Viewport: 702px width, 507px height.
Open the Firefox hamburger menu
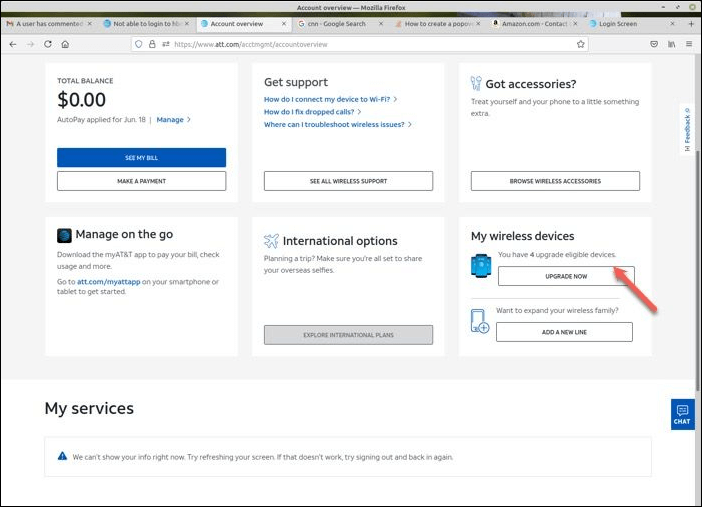coord(689,44)
